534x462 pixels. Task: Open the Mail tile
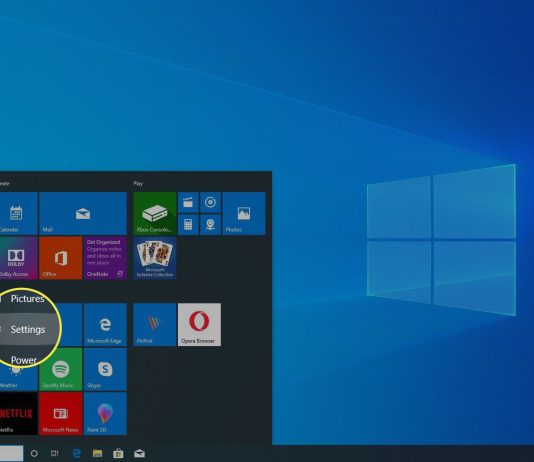83,213
